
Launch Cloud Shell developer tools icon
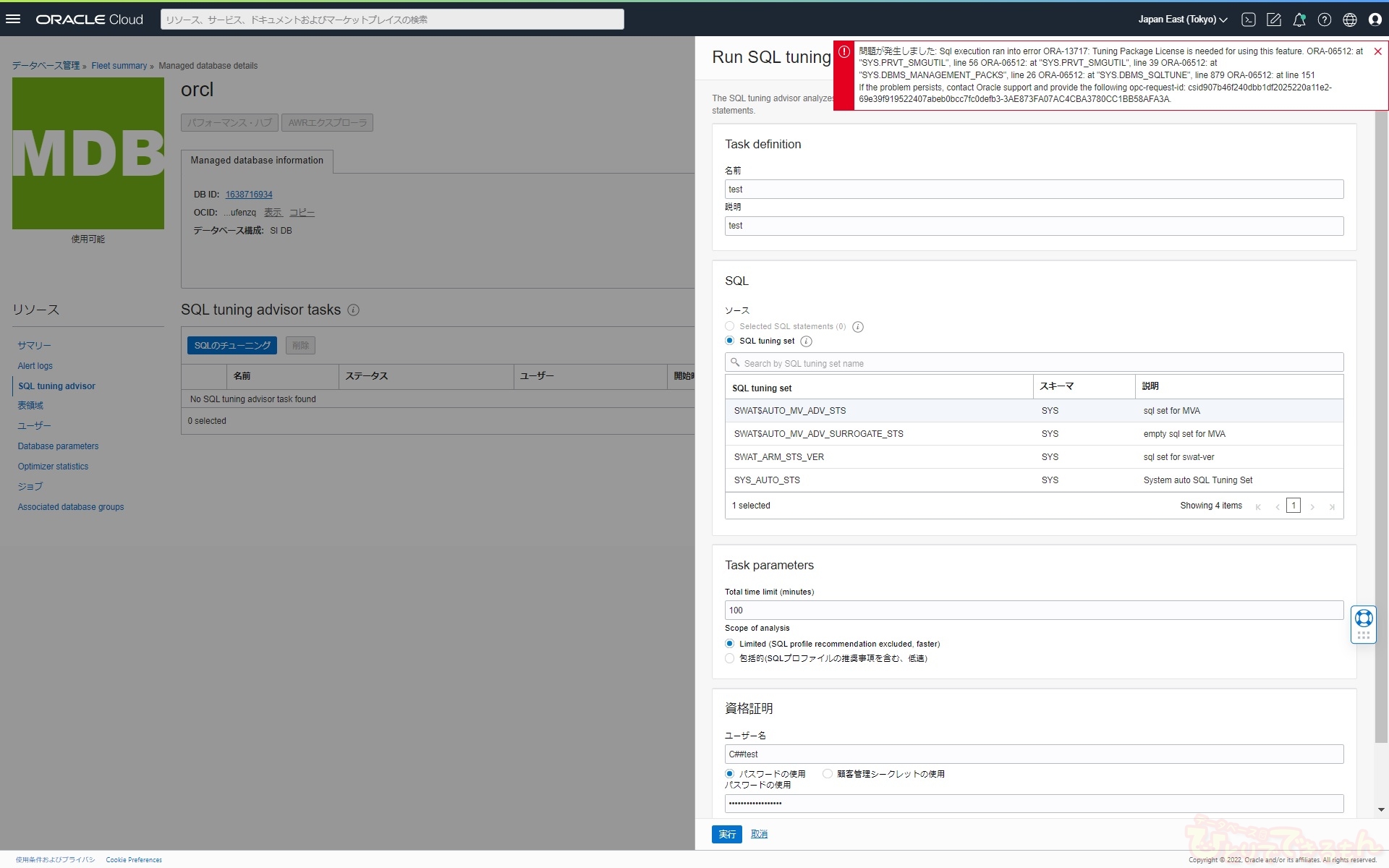click(x=1249, y=20)
